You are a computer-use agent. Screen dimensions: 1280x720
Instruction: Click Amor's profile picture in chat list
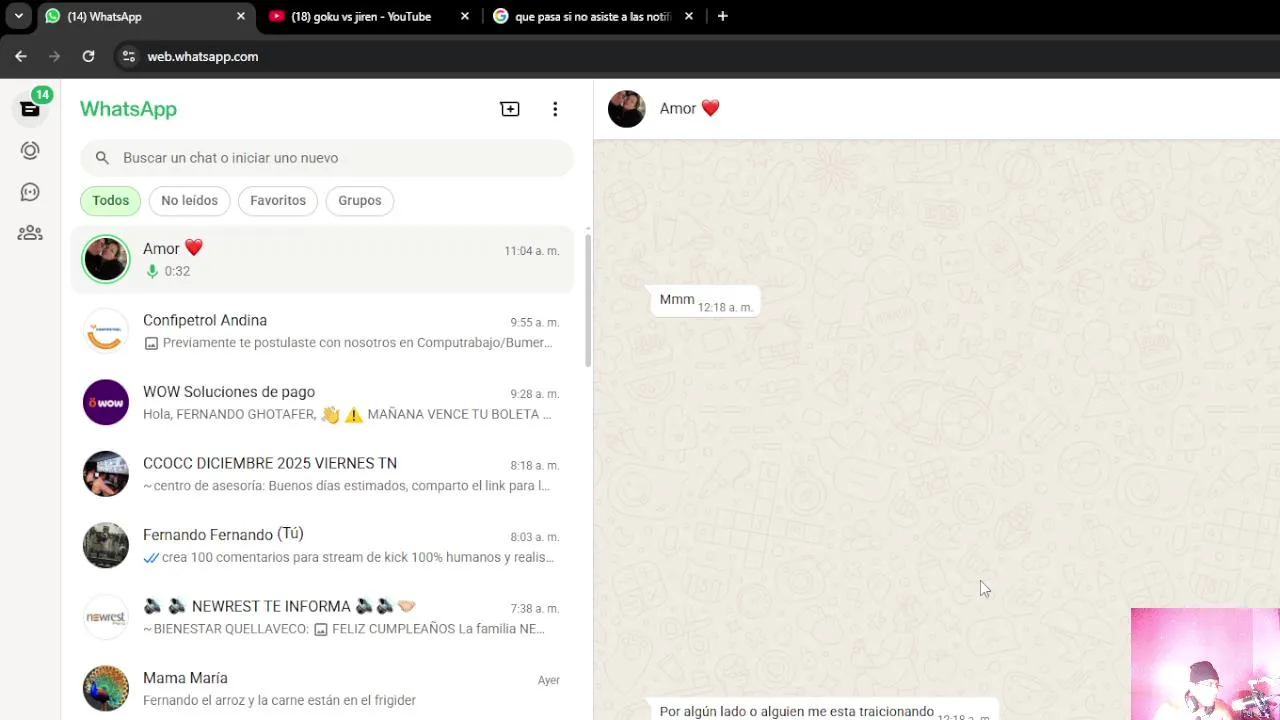tap(106, 259)
